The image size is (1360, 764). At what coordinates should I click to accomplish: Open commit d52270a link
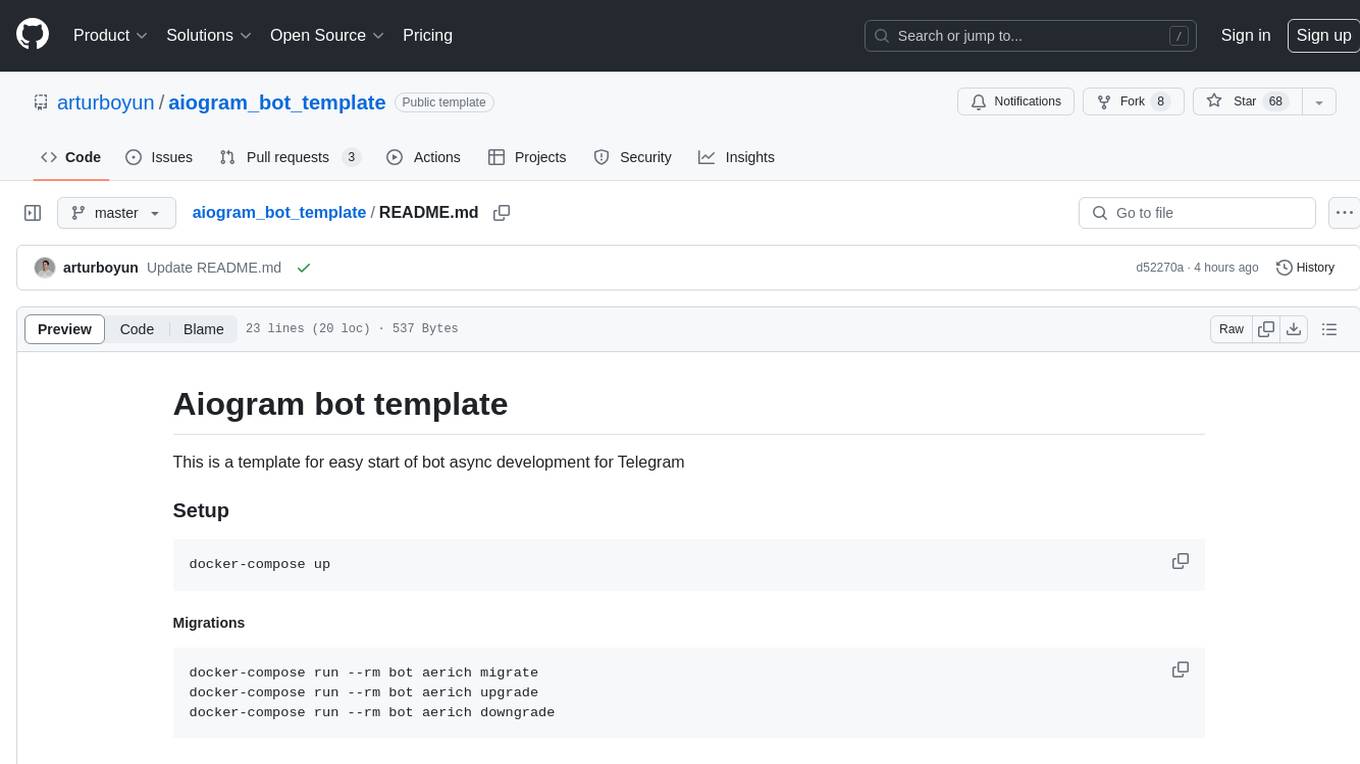pyautogui.click(x=1159, y=268)
